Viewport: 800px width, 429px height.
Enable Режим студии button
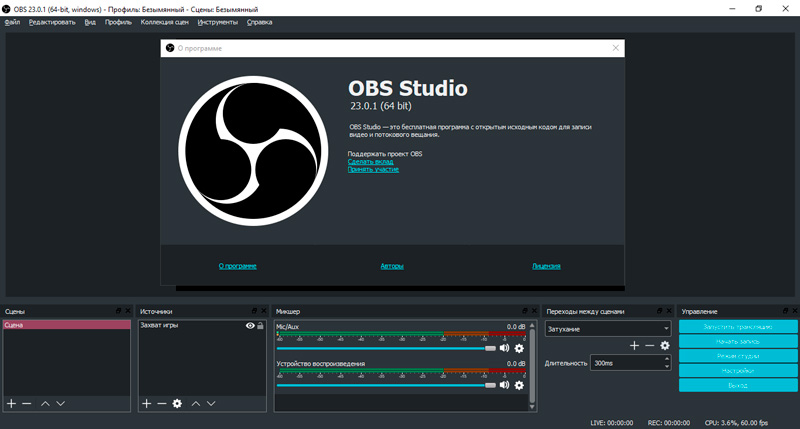pos(738,356)
